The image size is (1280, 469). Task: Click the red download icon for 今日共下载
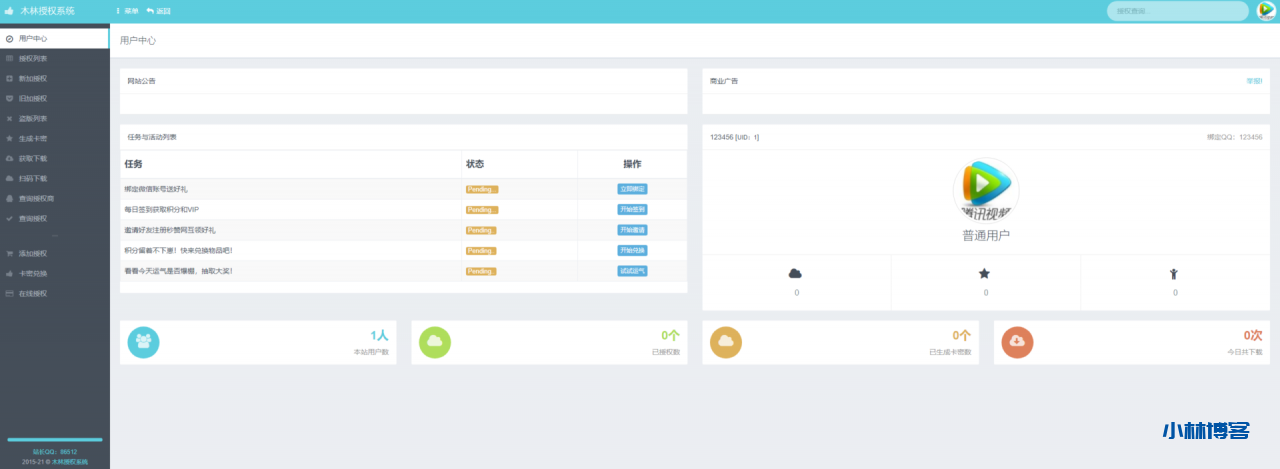tap(1017, 342)
